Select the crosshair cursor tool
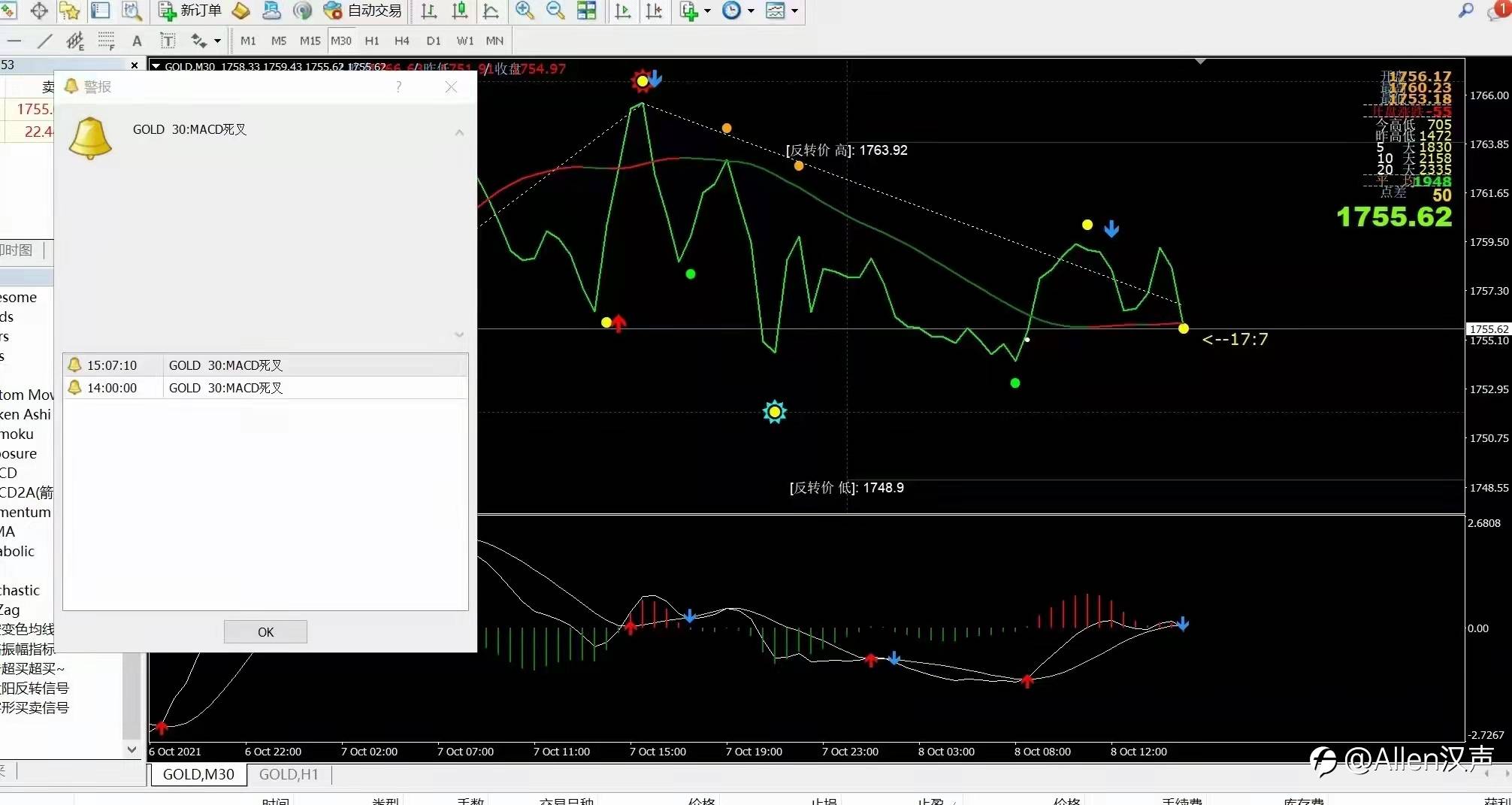The image size is (1512, 805). pos(39,11)
